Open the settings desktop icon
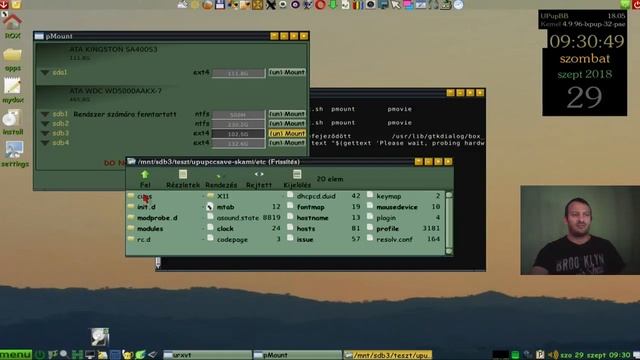Viewport: 640px width, 360px height. pyautogui.click(x=14, y=154)
